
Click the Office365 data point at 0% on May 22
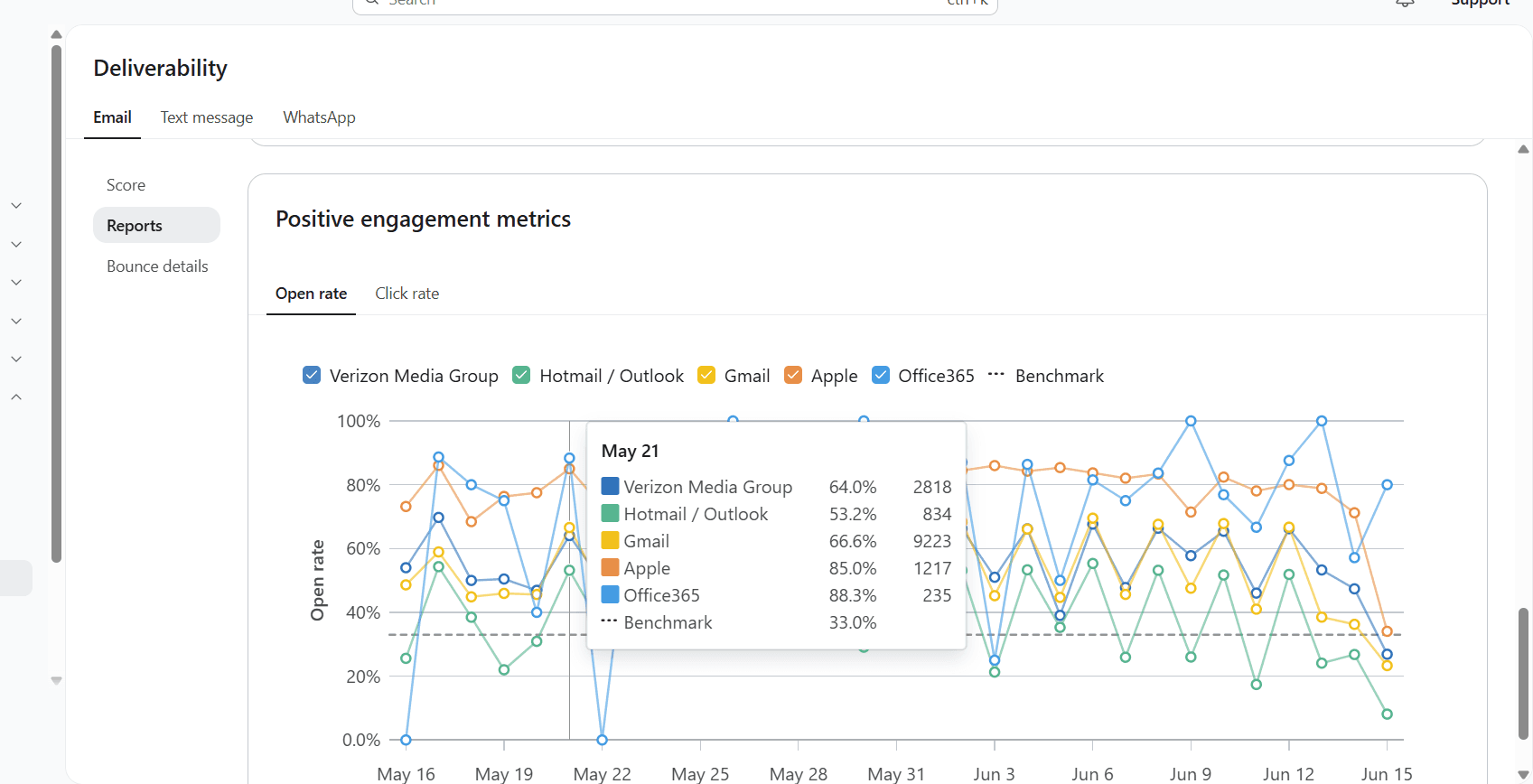pyautogui.click(x=602, y=740)
